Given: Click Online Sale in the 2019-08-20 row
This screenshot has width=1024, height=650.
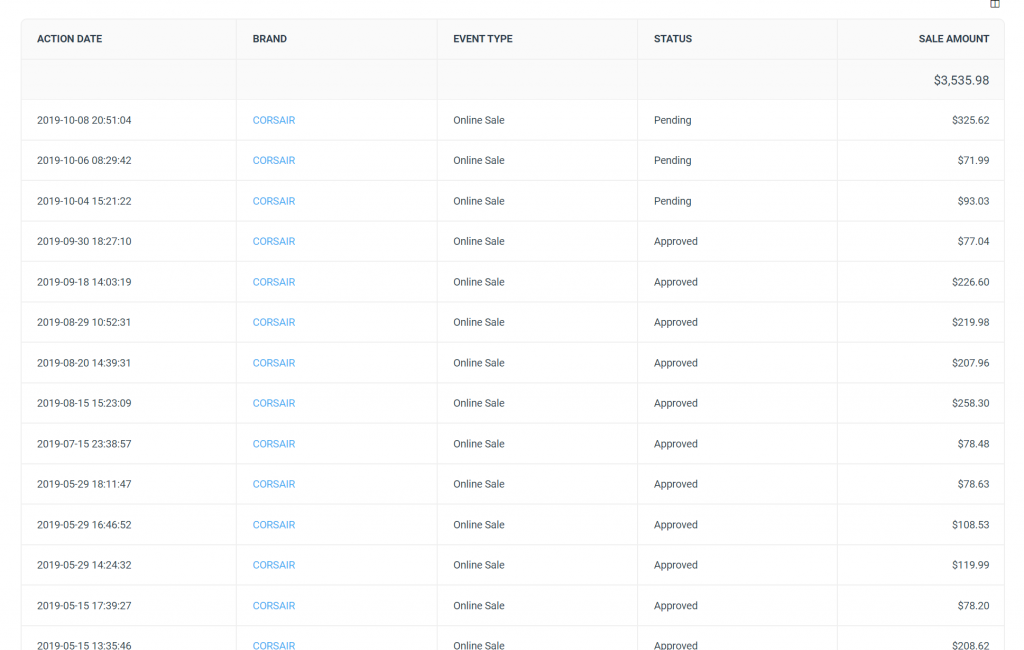Looking at the screenshot, I should 479,363.
